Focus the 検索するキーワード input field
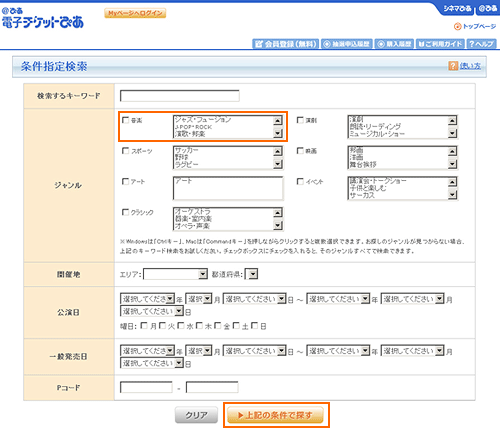The width and height of the screenshot is (500, 428). coord(180,96)
